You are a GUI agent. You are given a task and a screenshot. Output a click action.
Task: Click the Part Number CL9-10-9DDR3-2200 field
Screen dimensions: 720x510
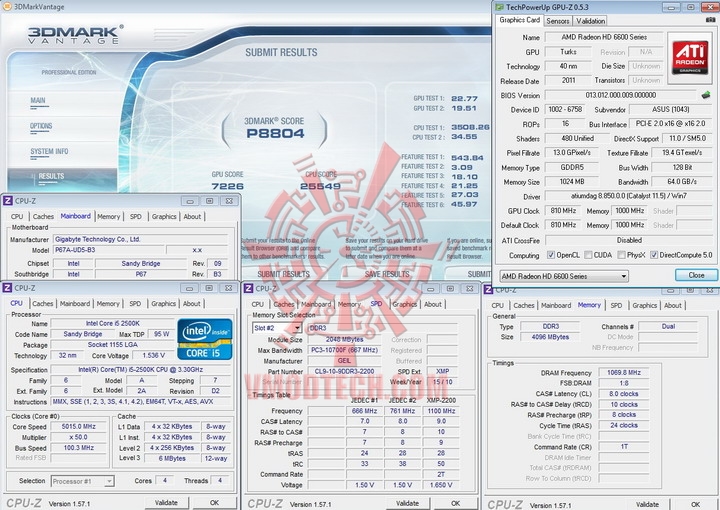click(344, 371)
